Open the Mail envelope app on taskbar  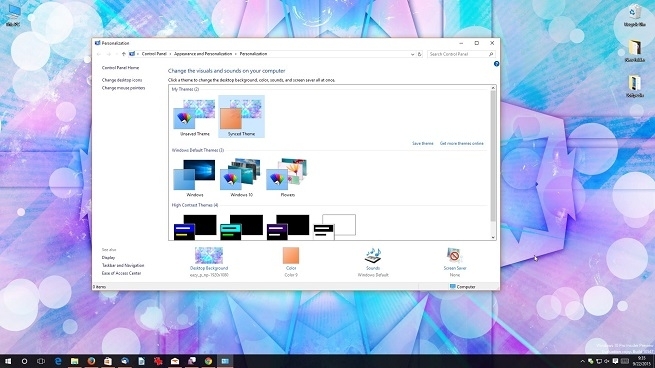175,361
